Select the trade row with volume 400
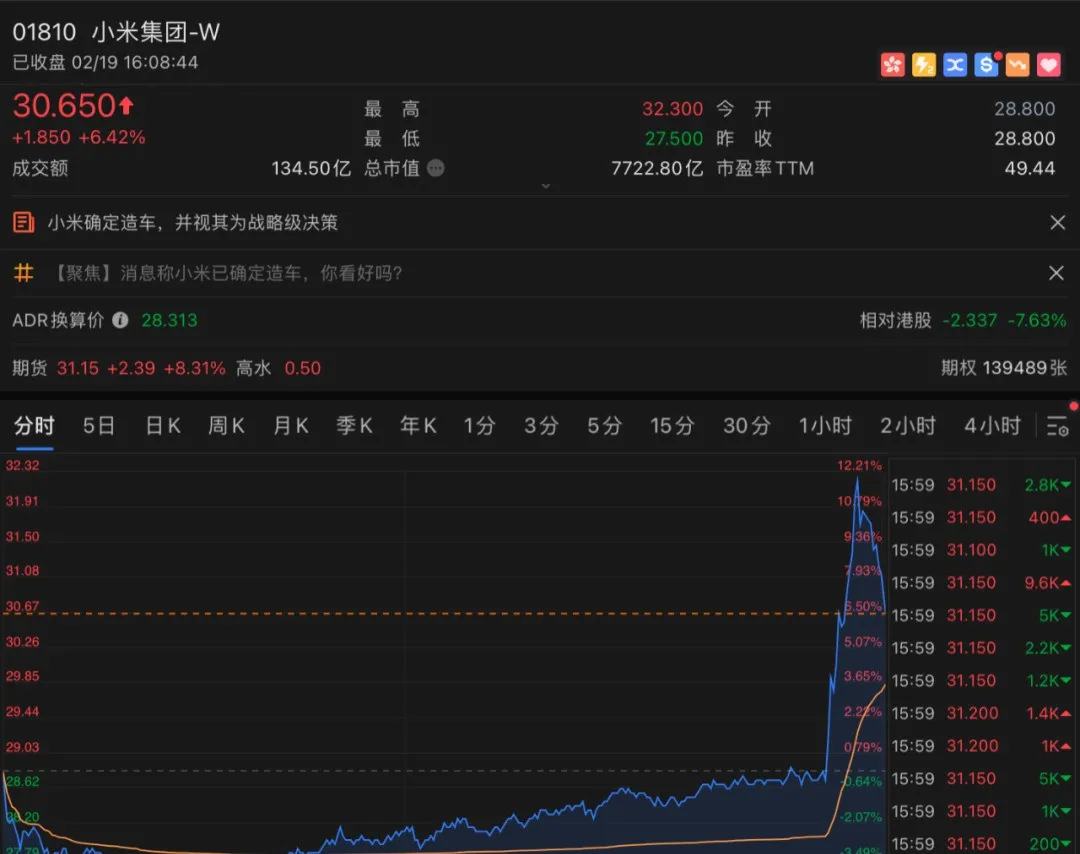1080x854 pixels. pos(982,517)
